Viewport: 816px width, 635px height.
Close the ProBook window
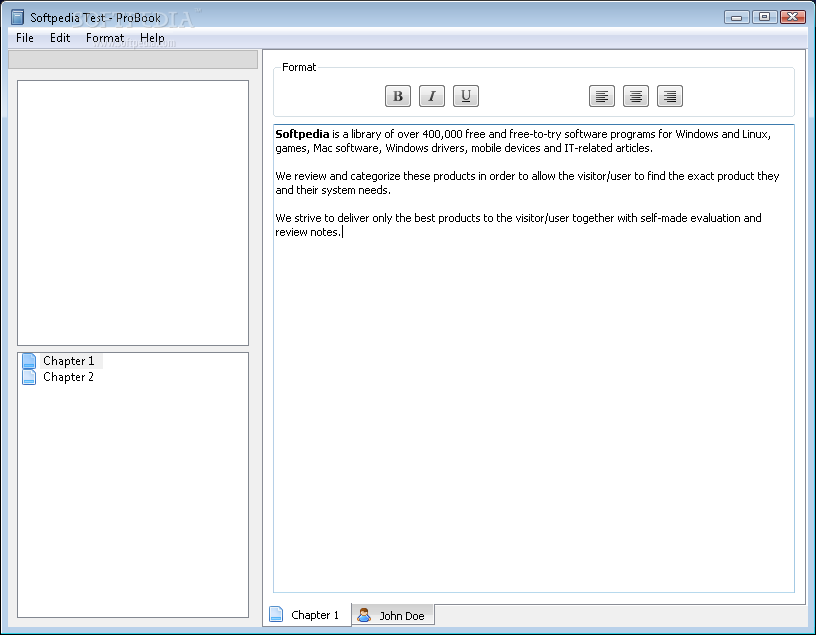point(793,17)
